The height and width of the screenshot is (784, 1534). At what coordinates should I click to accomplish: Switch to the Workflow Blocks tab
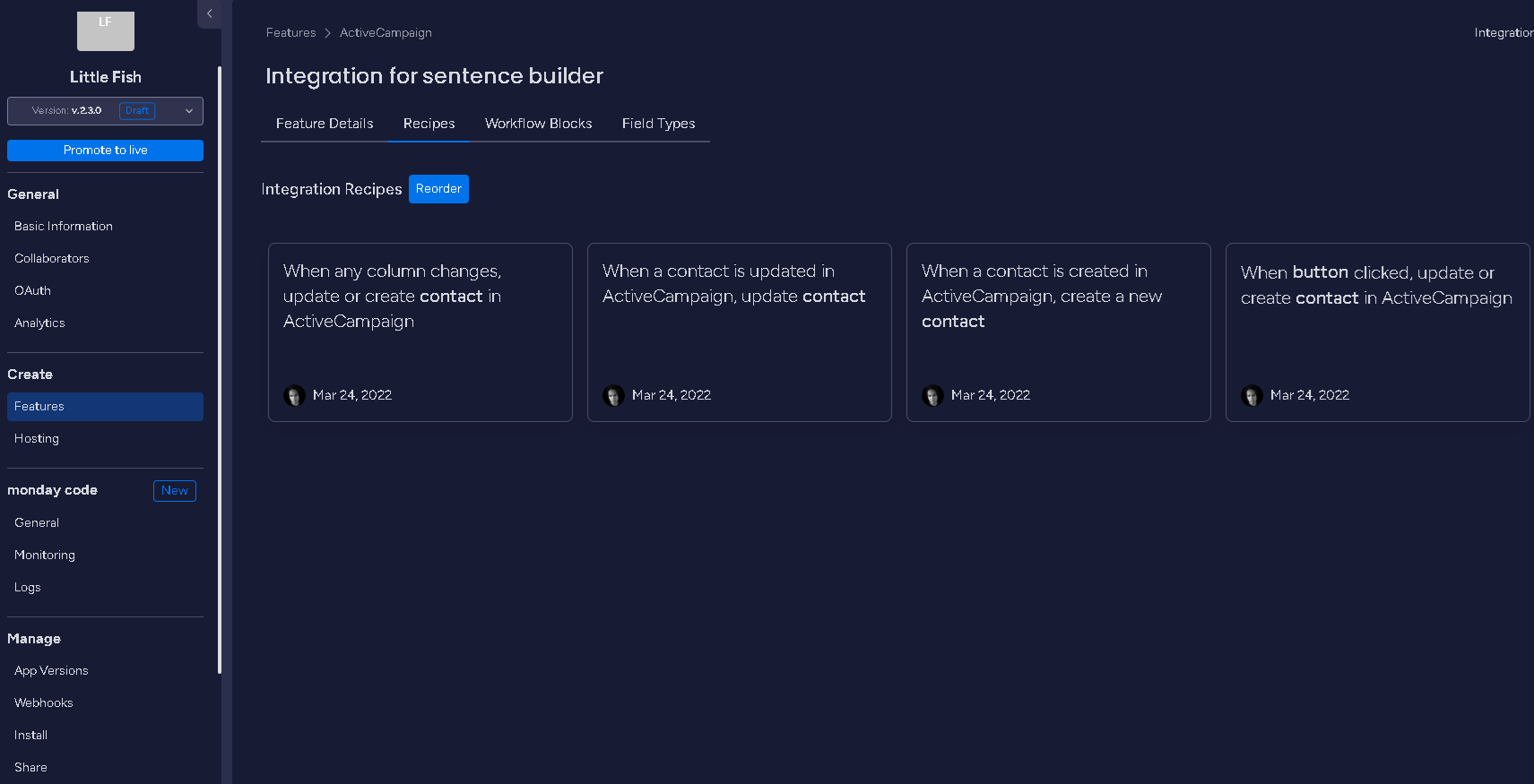click(x=539, y=124)
